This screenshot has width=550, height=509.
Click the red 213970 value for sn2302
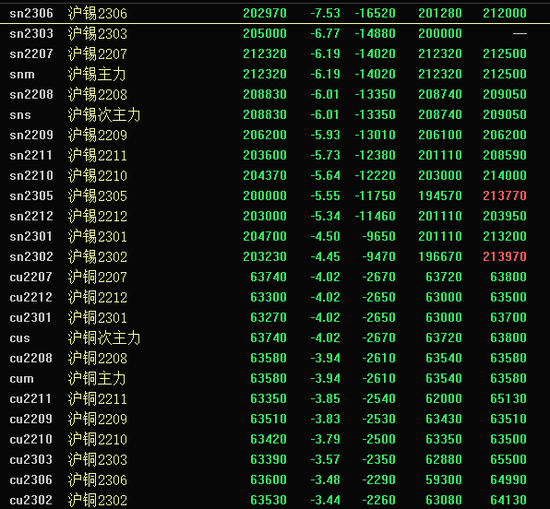click(x=505, y=257)
